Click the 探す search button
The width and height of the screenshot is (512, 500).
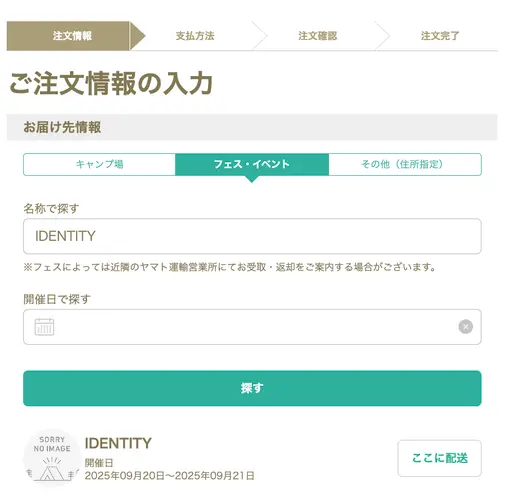coord(252,388)
